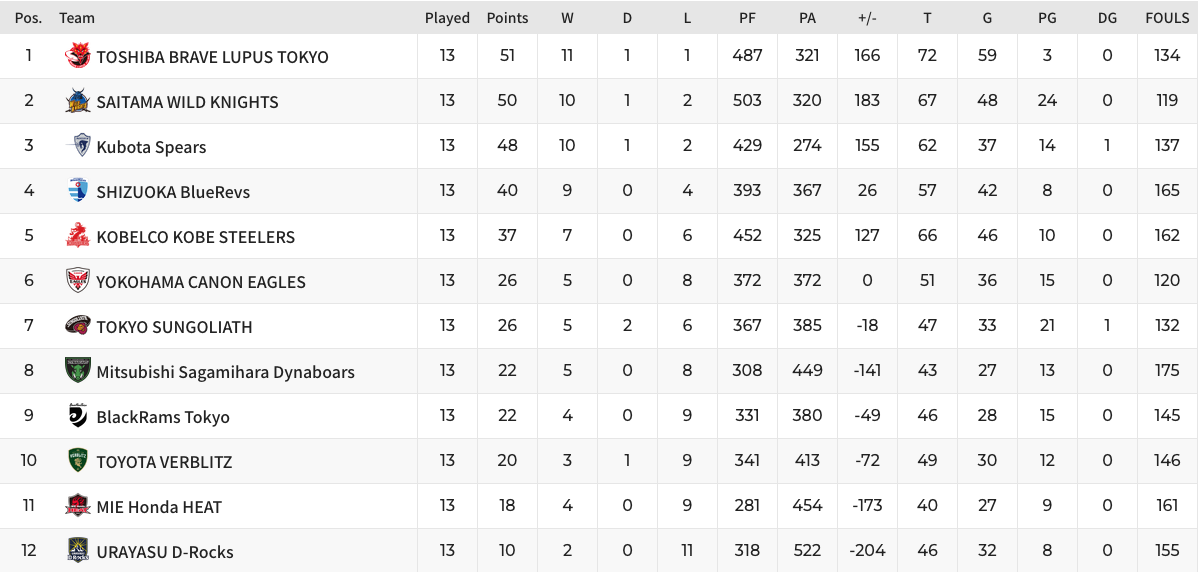
Task: Click the Kubota Spears team logo
Action: point(81,145)
